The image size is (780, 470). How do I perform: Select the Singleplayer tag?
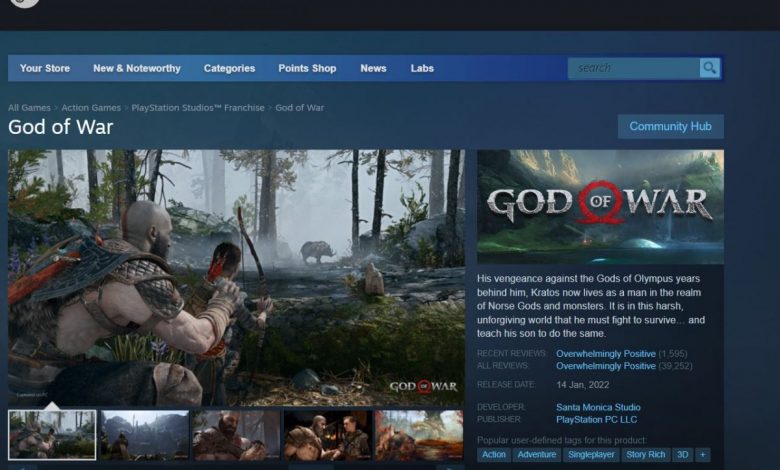(591, 455)
